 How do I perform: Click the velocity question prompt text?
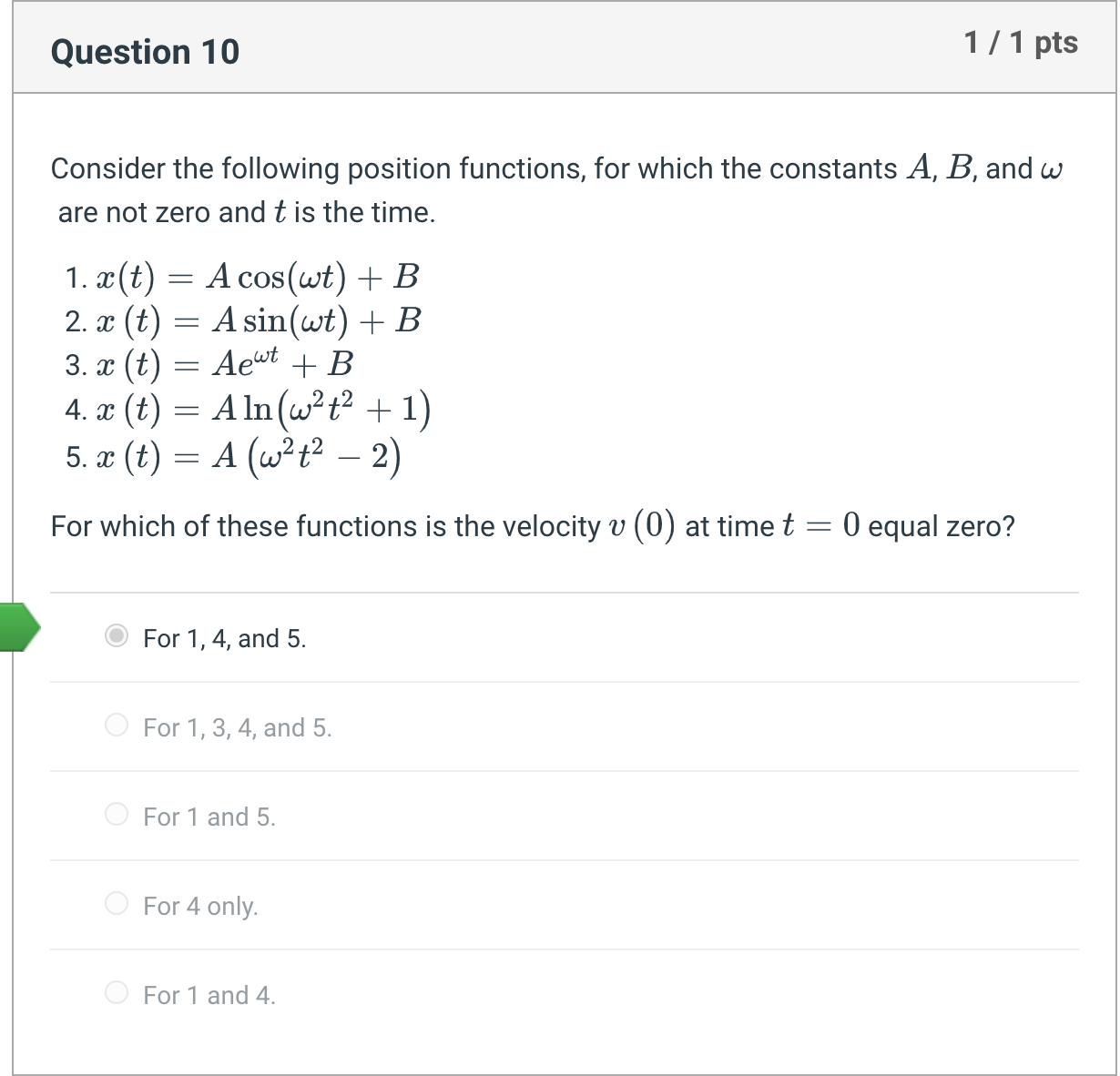coord(532,525)
